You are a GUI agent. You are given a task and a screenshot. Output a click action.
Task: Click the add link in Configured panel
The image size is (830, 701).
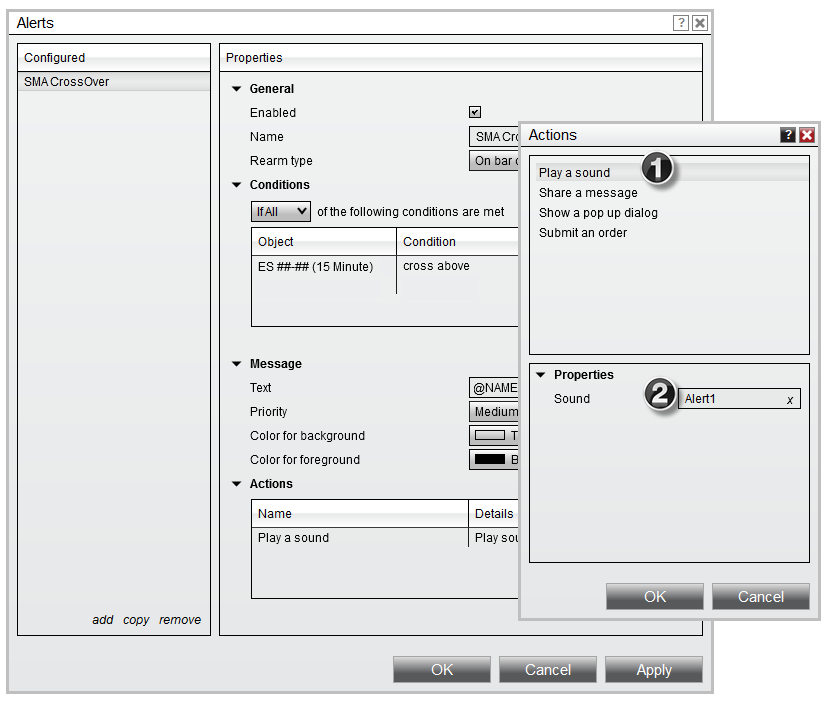point(103,620)
